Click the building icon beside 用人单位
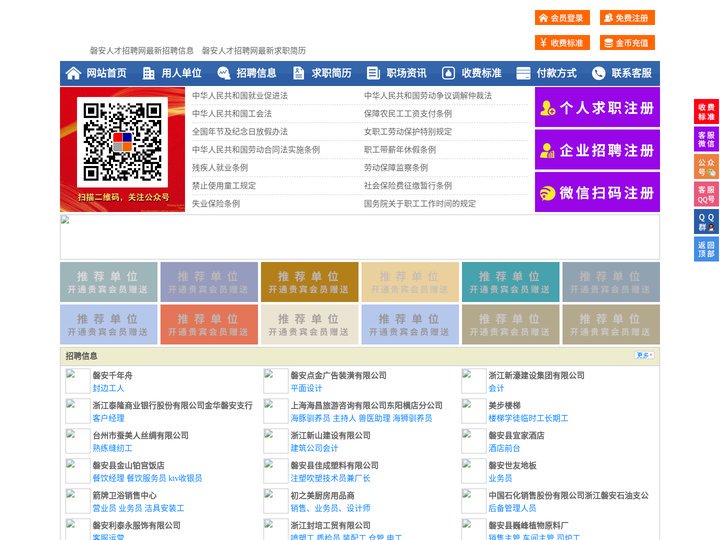The width and height of the screenshot is (720, 540). coord(148,73)
